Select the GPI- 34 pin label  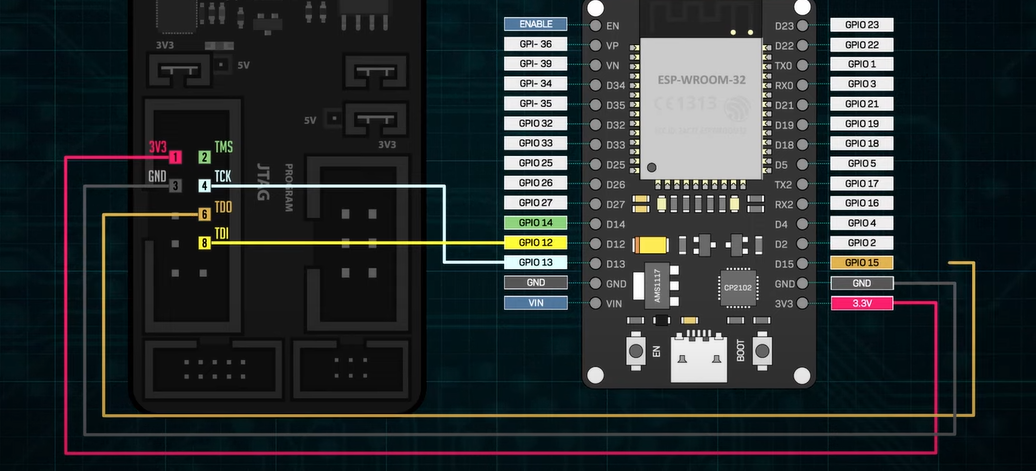tap(536, 84)
